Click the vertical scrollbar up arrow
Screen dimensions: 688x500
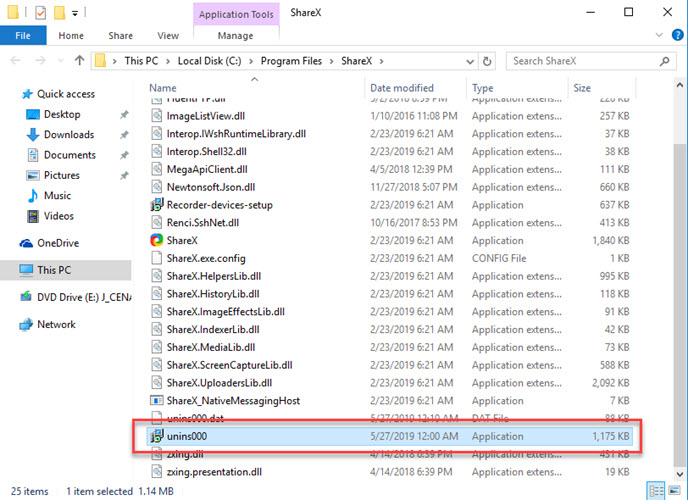click(x=680, y=85)
